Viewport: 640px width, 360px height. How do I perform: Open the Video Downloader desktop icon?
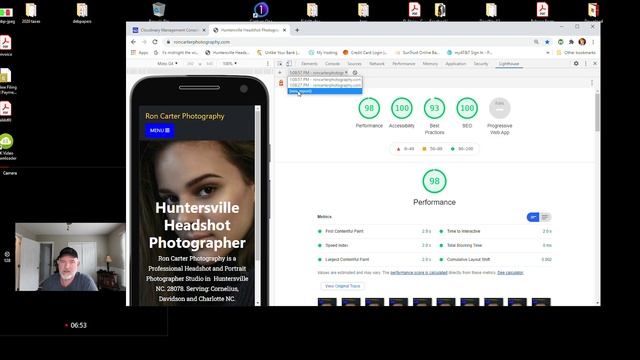(7, 147)
